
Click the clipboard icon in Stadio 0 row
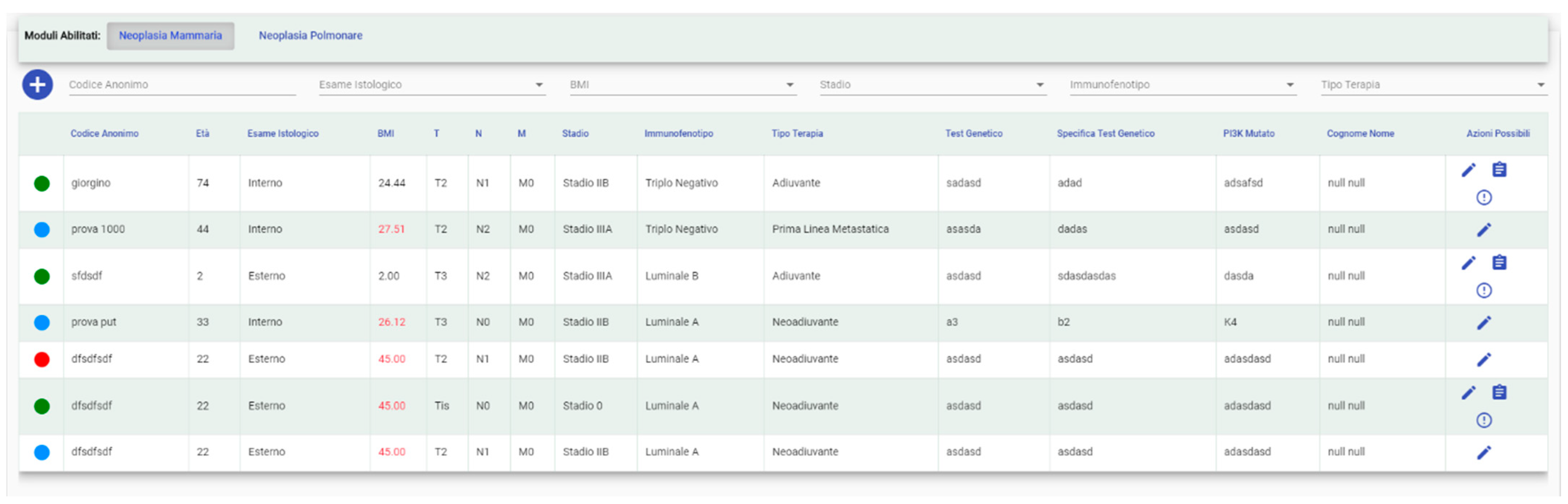pyautogui.click(x=1499, y=393)
